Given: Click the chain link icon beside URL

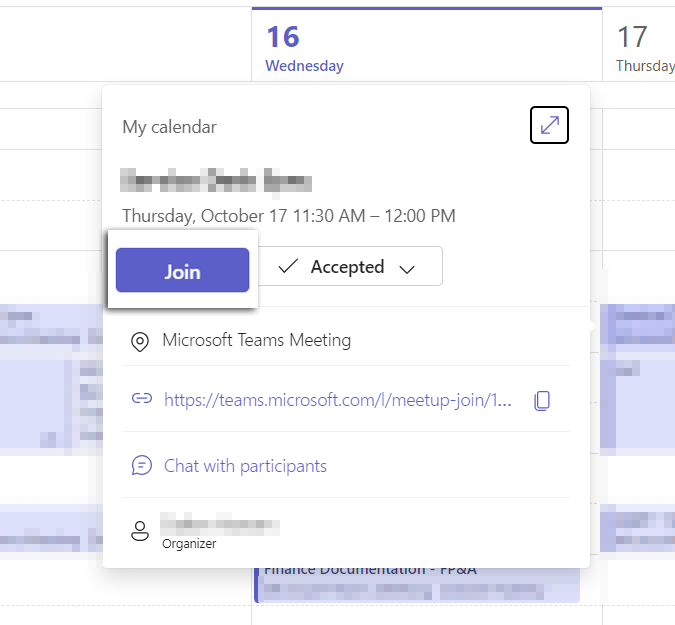Looking at the screenshot, I should [x=141, y=400].
